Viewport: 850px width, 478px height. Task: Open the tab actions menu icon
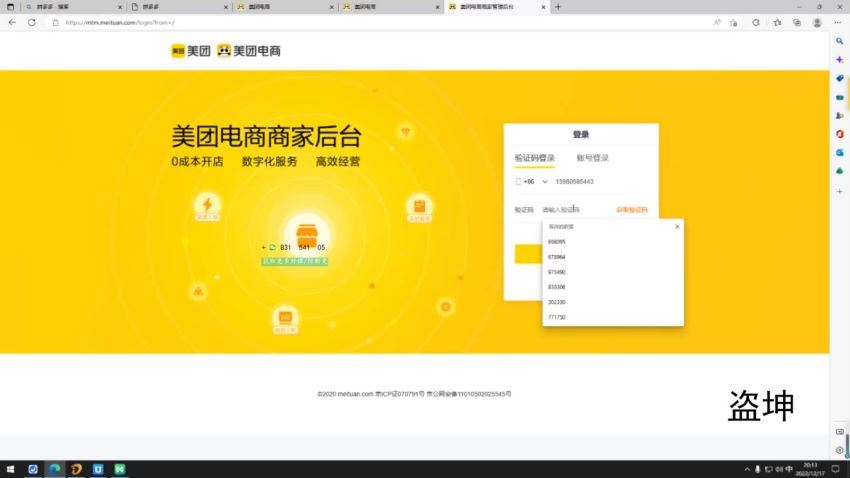(x=10, y=7)
